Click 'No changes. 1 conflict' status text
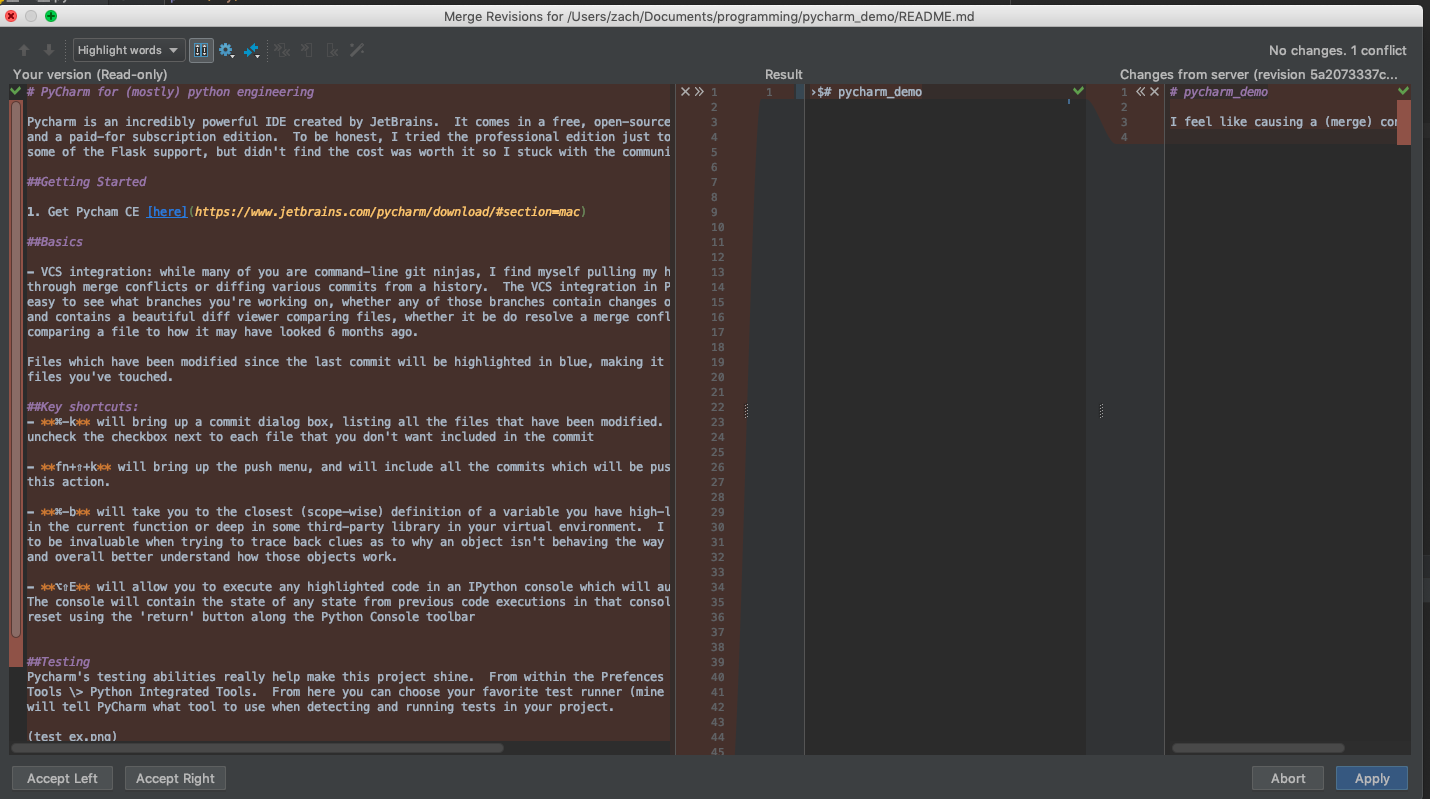Image resolution: width=1430 pixels, height=799 pixels. pos(1337,50)
